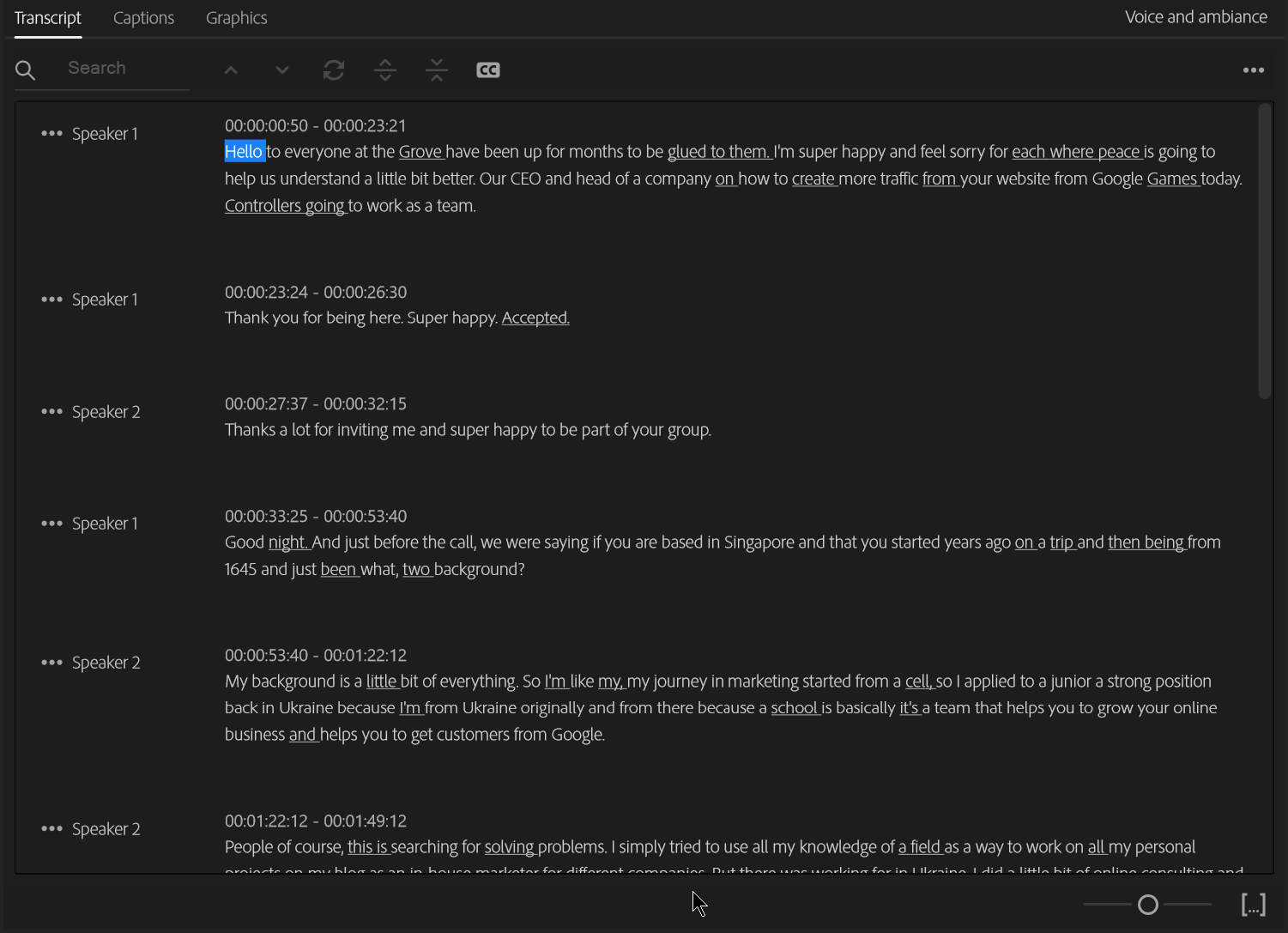Switch to the Captions tab
This screenshot has width=1288, height=933.
[x=143, y=17]
